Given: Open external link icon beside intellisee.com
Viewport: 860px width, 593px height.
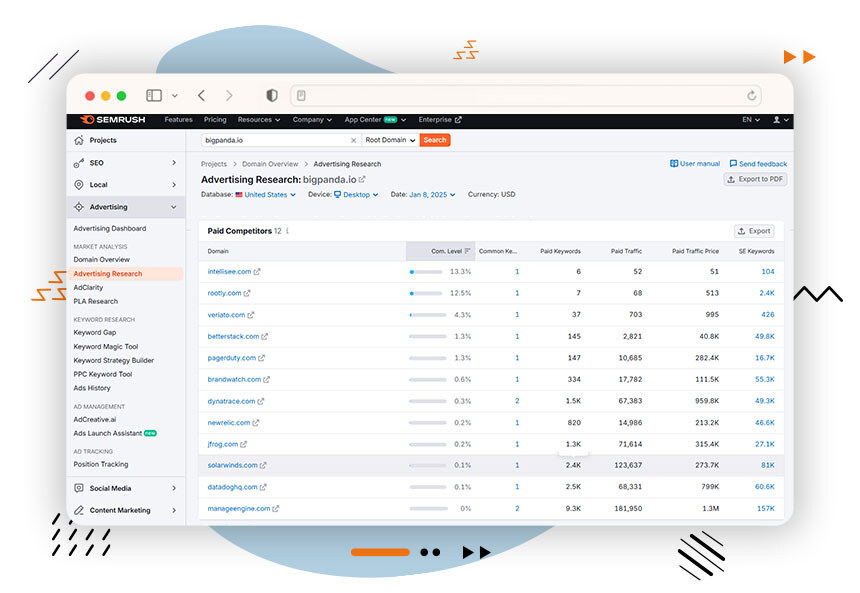Looking at the screenshot, I should pos(257,272).
